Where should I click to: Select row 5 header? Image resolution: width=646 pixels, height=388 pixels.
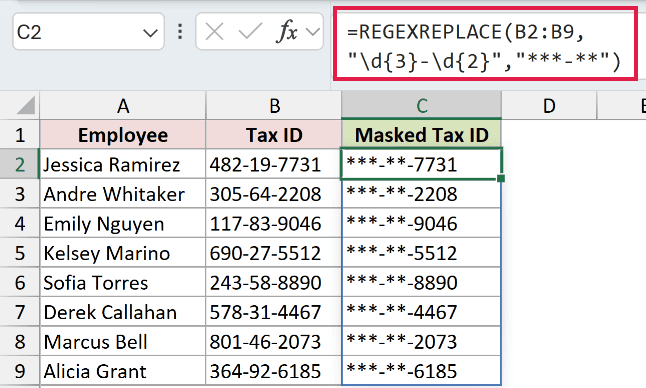[20, 253]
